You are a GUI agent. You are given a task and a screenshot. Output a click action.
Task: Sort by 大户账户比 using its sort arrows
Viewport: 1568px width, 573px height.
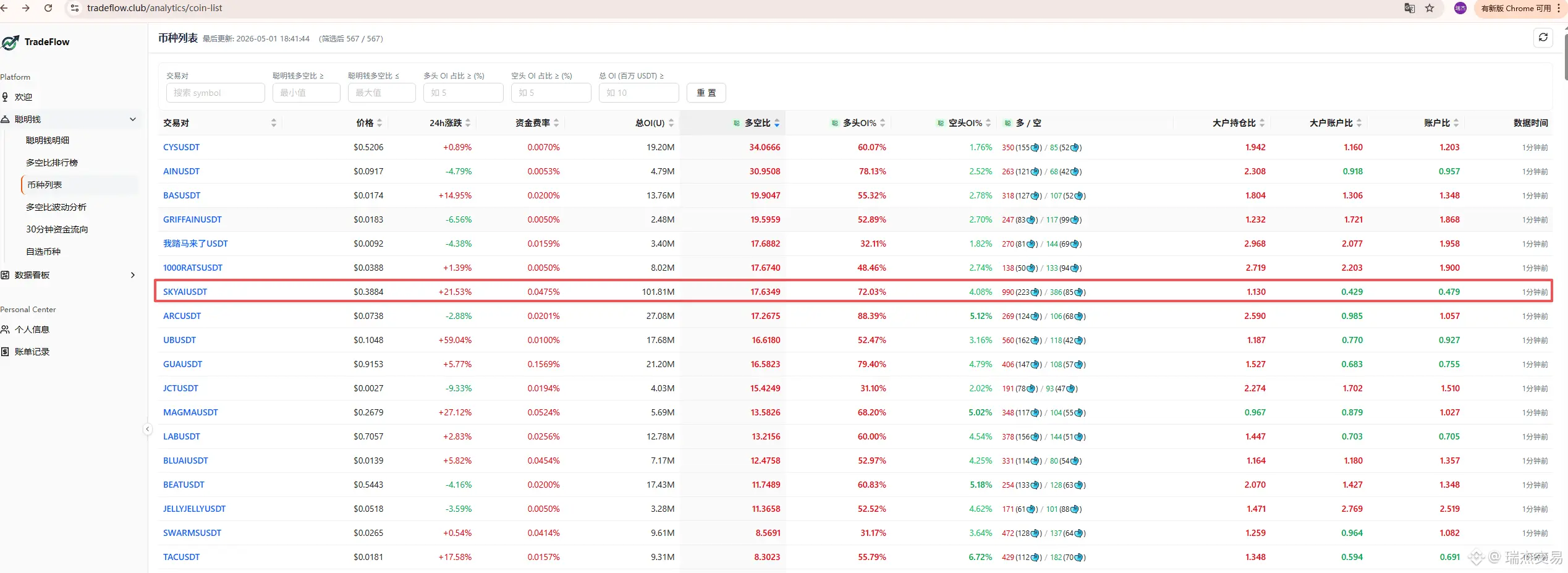coord(1359,123)
